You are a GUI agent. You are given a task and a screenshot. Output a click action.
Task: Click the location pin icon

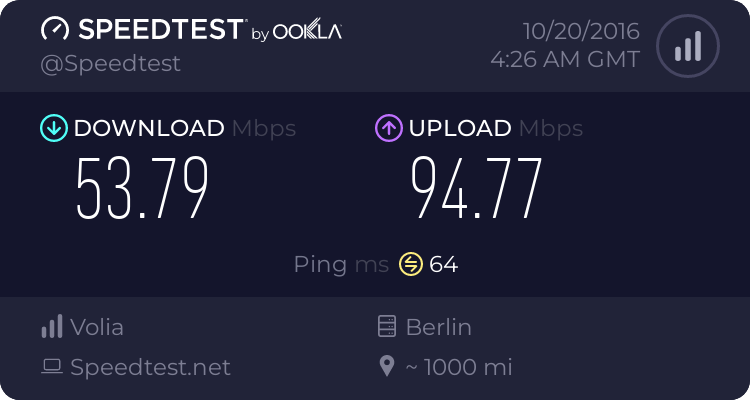386,367
